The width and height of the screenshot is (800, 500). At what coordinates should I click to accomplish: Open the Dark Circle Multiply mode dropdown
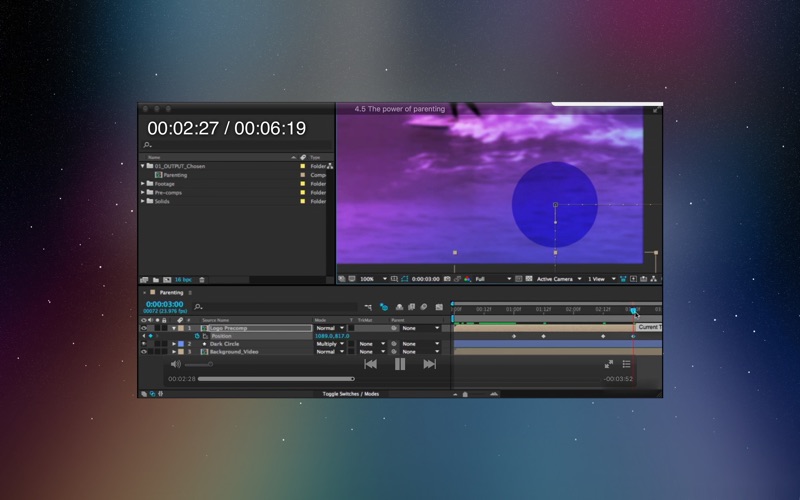[x=330, y=344]
